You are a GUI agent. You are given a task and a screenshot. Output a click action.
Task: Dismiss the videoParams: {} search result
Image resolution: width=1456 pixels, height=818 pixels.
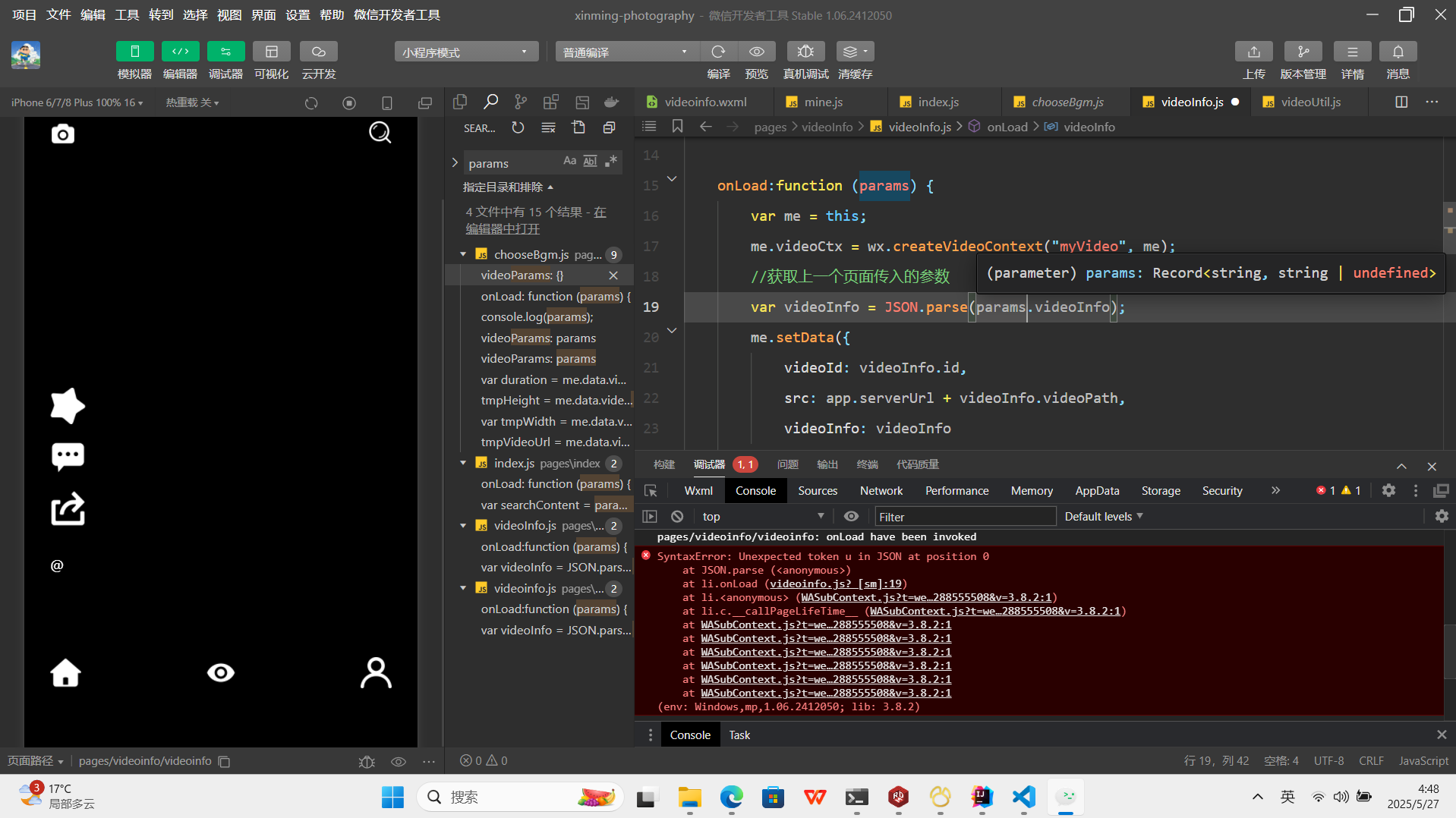coord(613,275)
